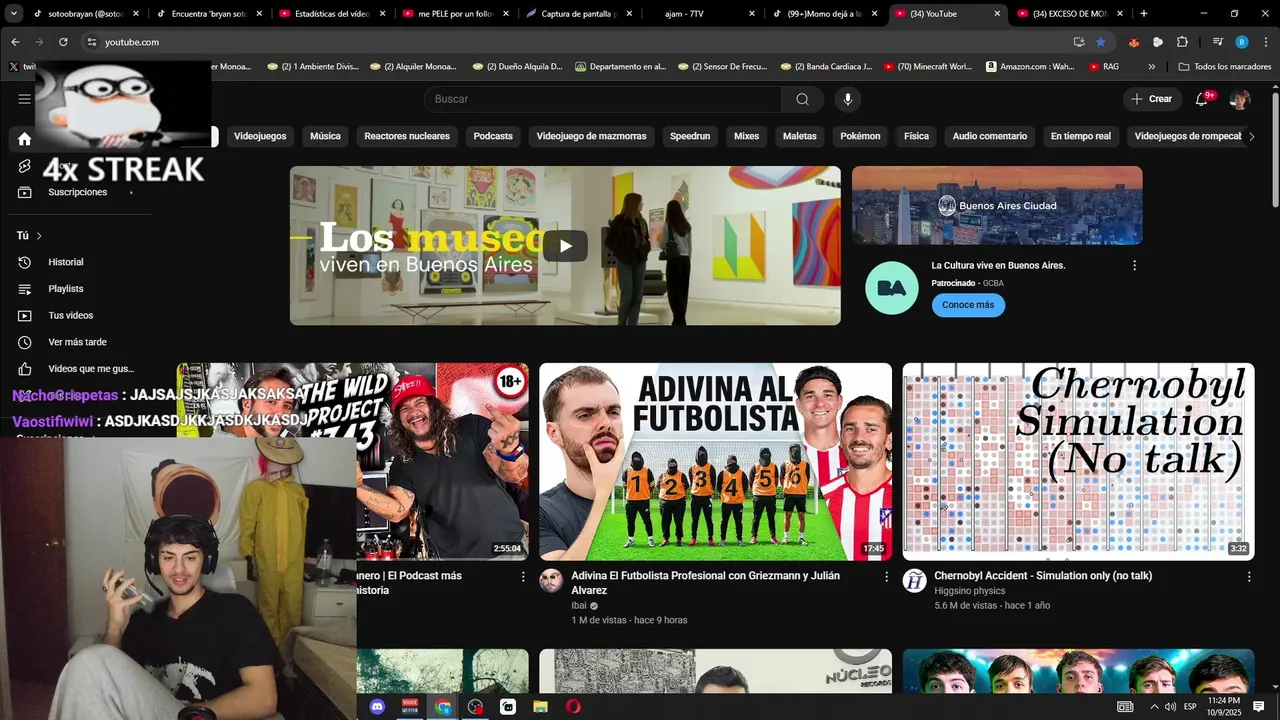
Task: Click the Conoce más button
Action: [x=968, y=305]
